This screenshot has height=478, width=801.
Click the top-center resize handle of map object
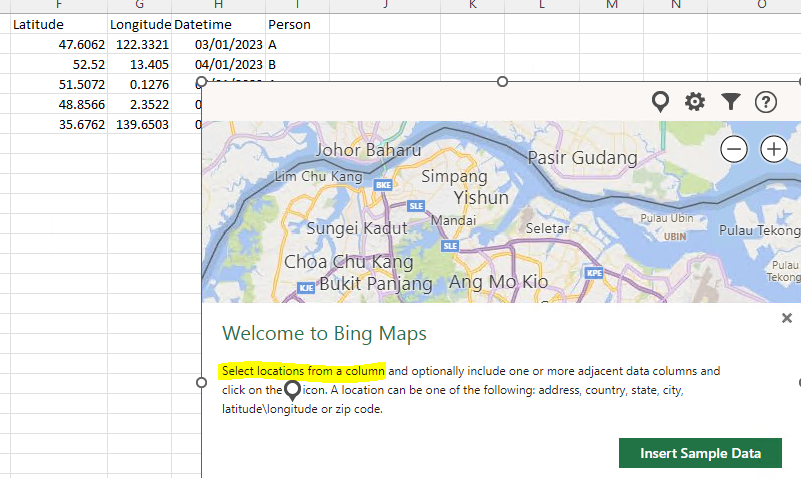point(502,82)
